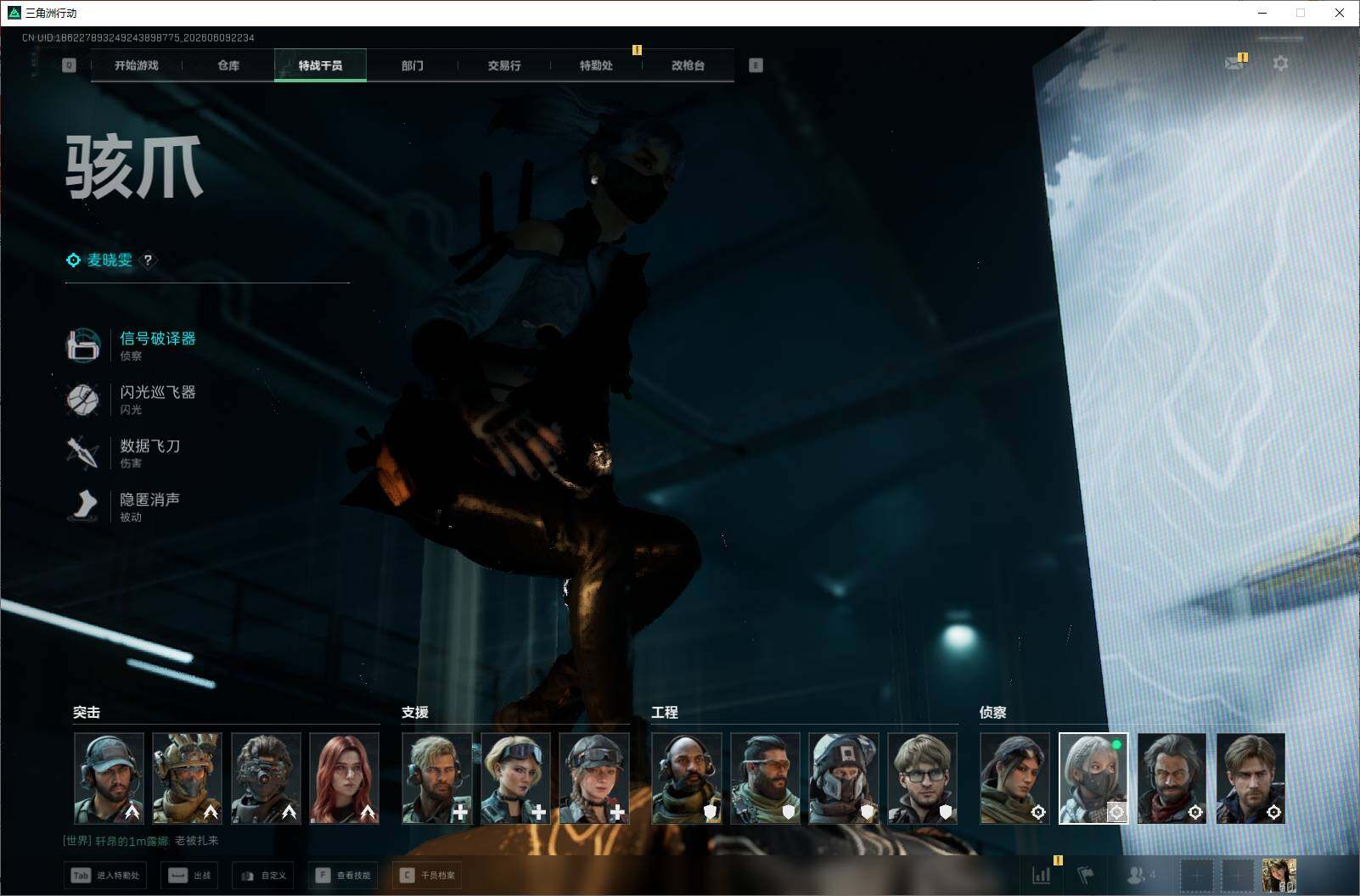Click the 突击 class heading
Viewport: 1360px width, 896px height.
pyautogui.click(x=87, y=713)
